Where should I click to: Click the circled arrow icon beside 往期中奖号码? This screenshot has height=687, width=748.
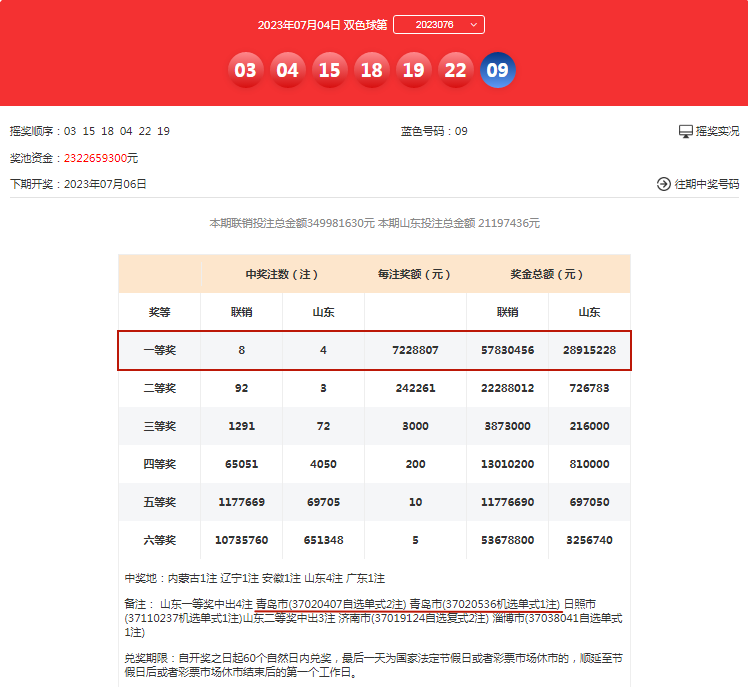point(663,184)
